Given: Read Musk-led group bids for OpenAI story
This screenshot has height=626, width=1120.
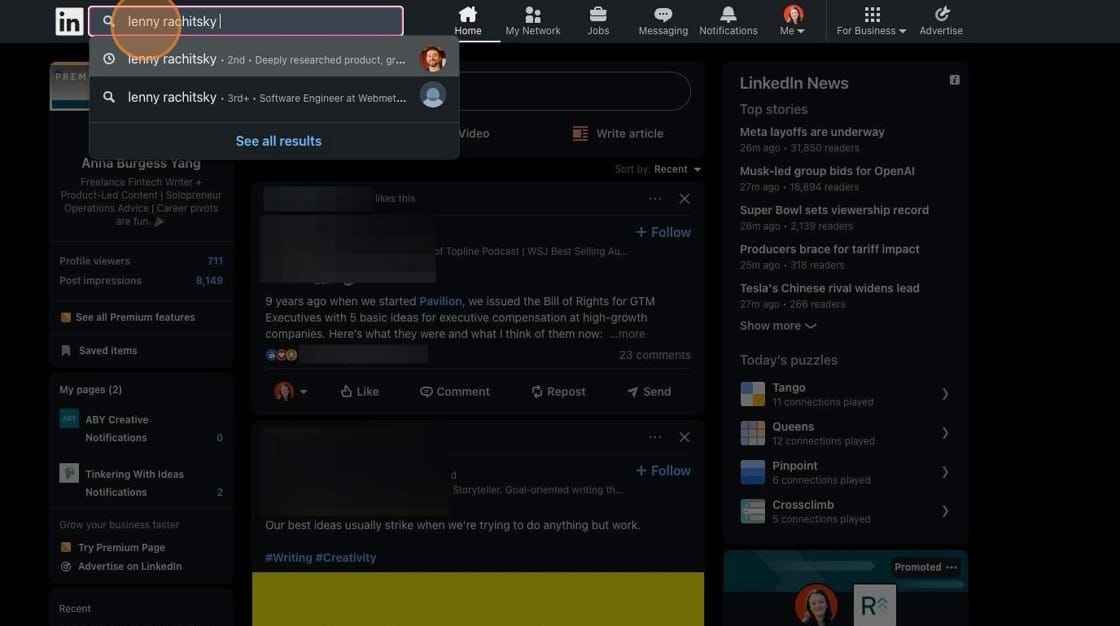Looking at the screenshot, I should click(827, 171).
